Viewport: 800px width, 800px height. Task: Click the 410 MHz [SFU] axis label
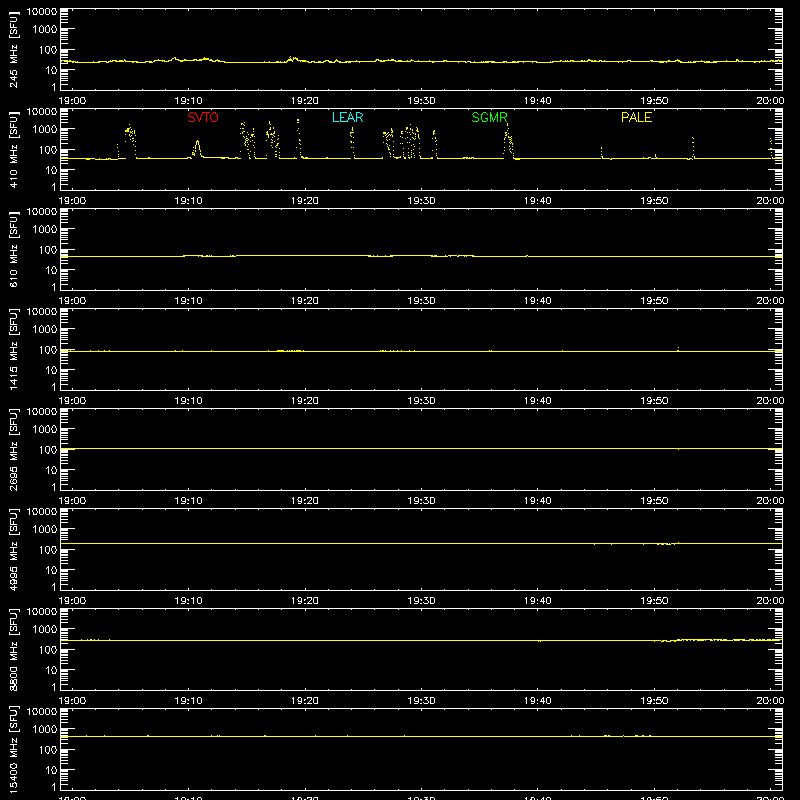click(x=13, y=149)
